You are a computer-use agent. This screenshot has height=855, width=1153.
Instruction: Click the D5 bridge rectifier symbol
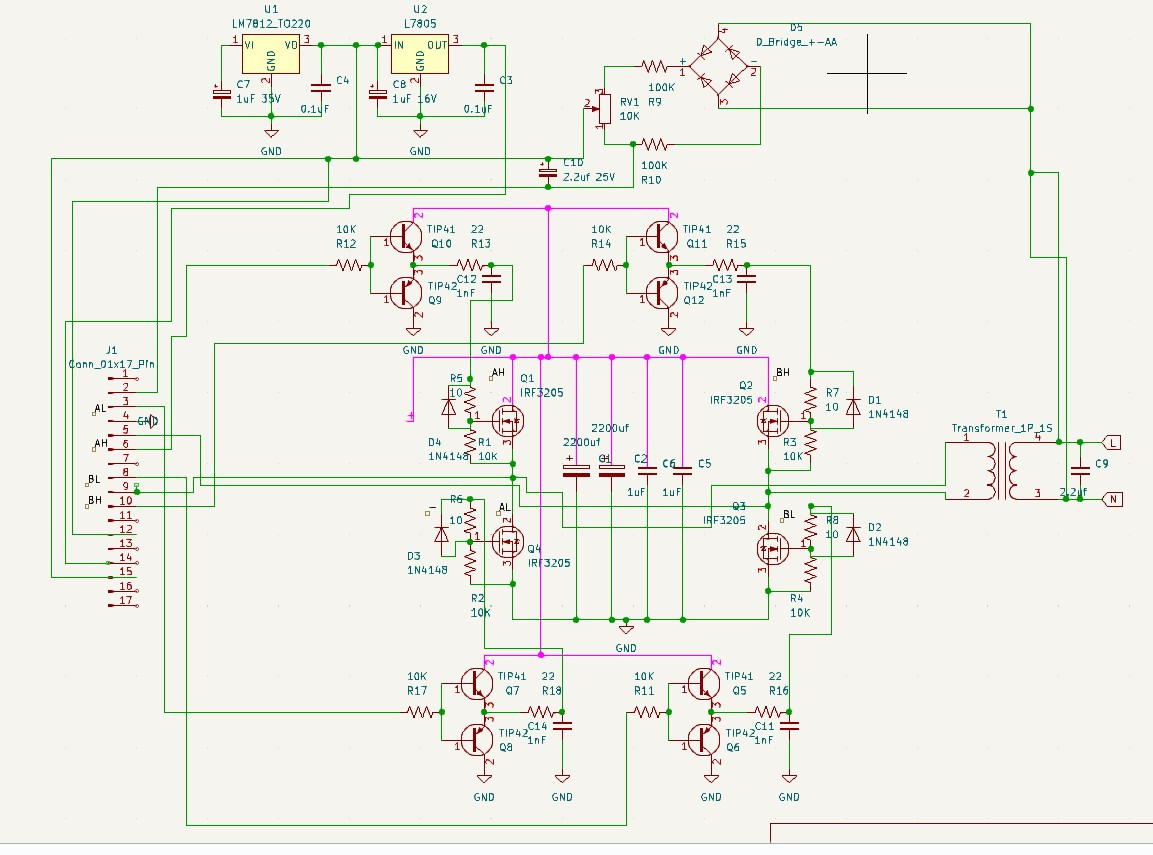(720, 67)
